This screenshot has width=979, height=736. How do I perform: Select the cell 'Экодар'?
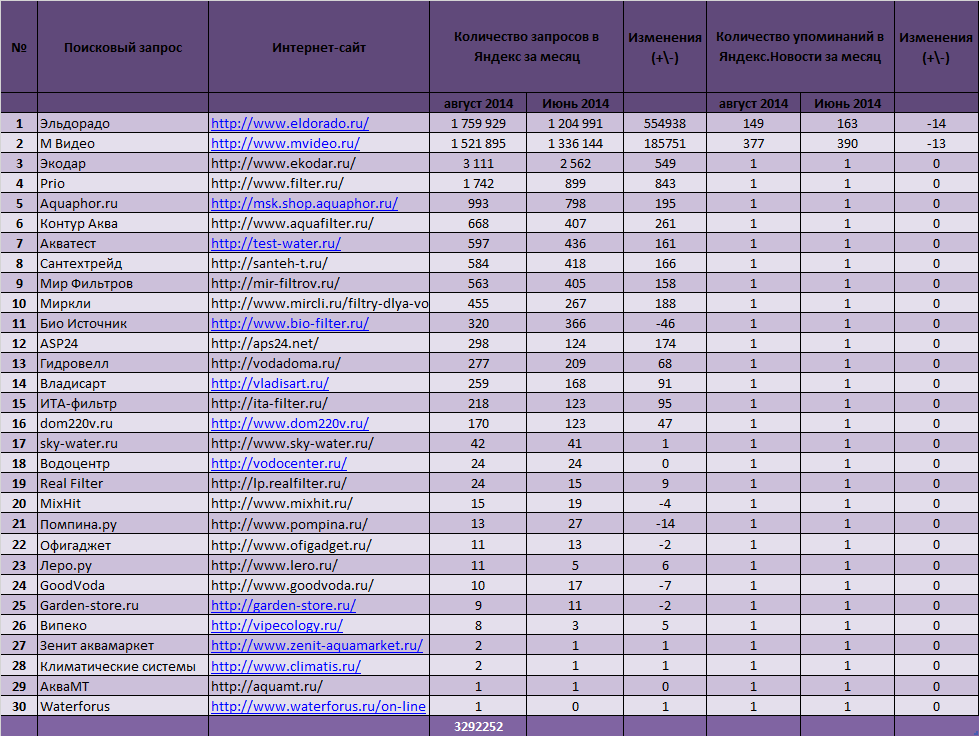[123, 163]
